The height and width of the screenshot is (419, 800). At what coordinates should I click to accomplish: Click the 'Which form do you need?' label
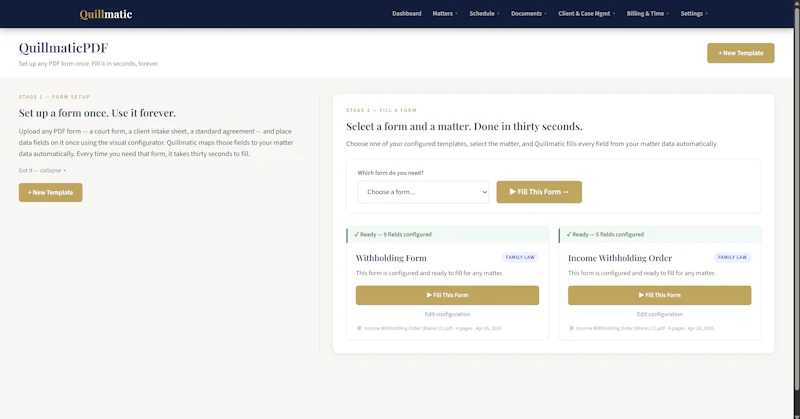pos(390,173)
